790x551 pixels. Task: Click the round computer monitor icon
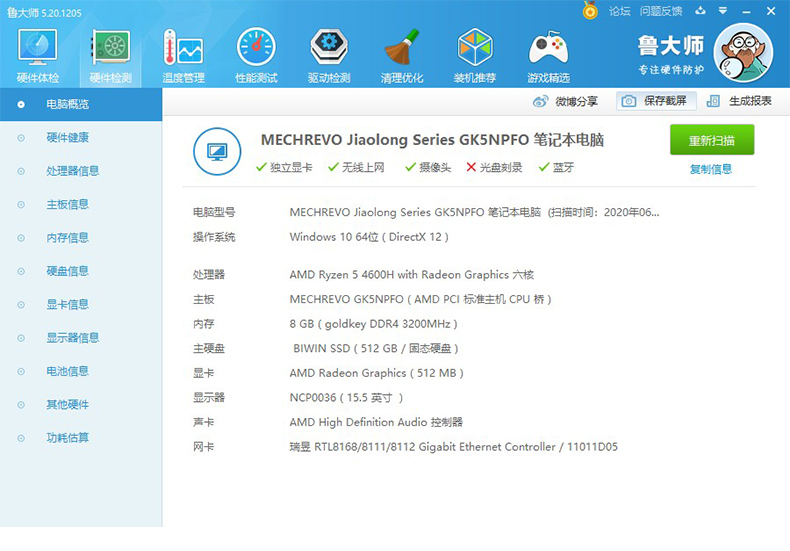pos(217,151)
